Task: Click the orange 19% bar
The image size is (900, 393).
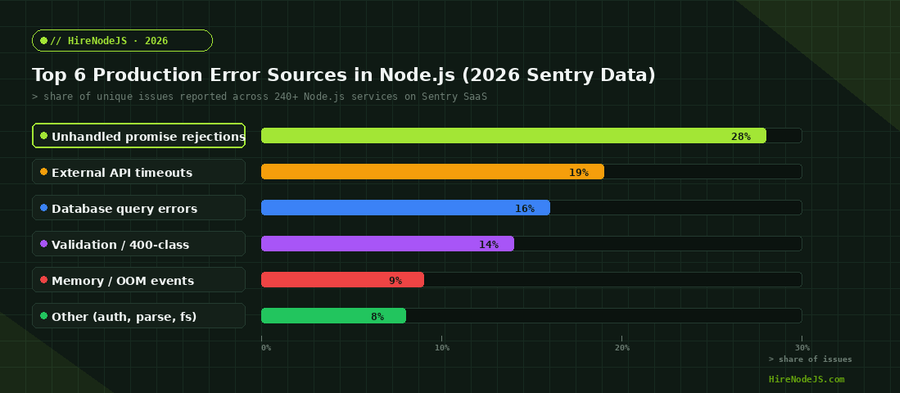Action: click(433, 172)
